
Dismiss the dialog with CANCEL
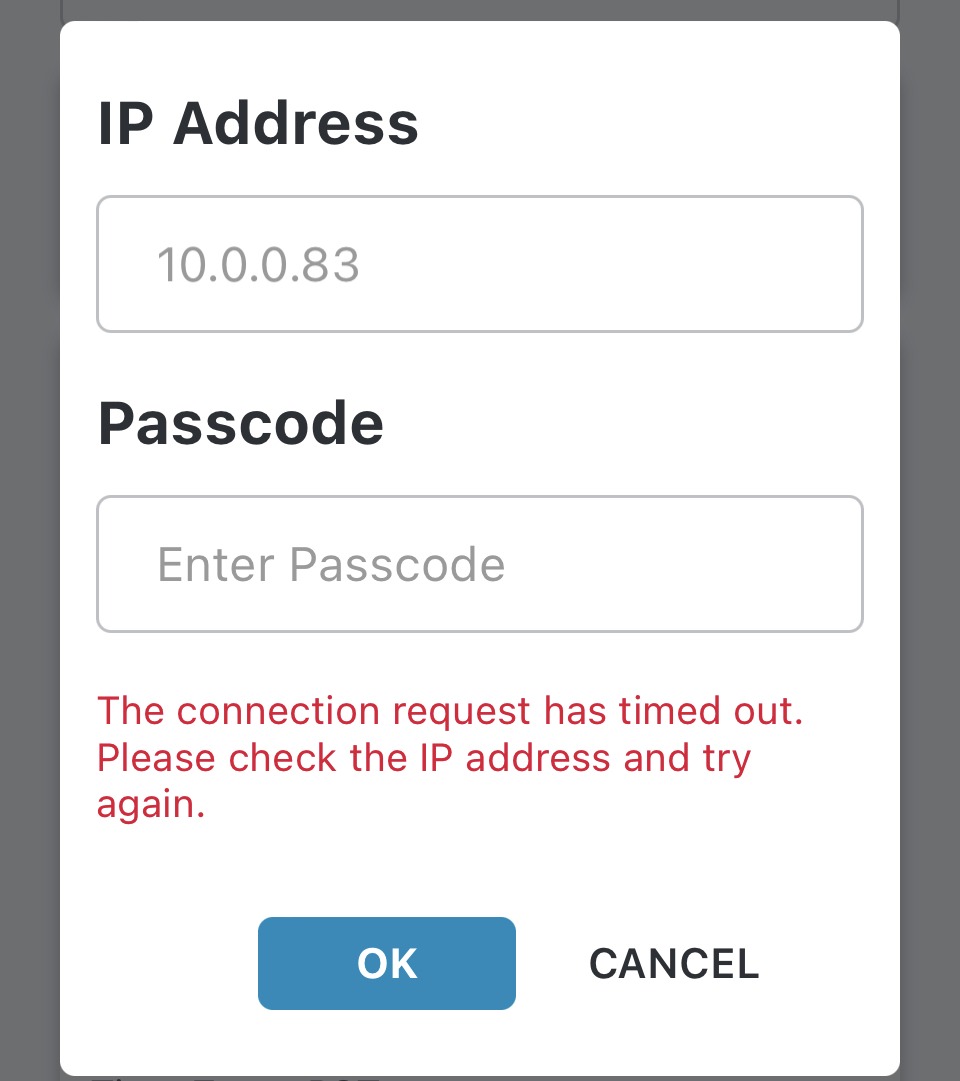tap(674, 963)
